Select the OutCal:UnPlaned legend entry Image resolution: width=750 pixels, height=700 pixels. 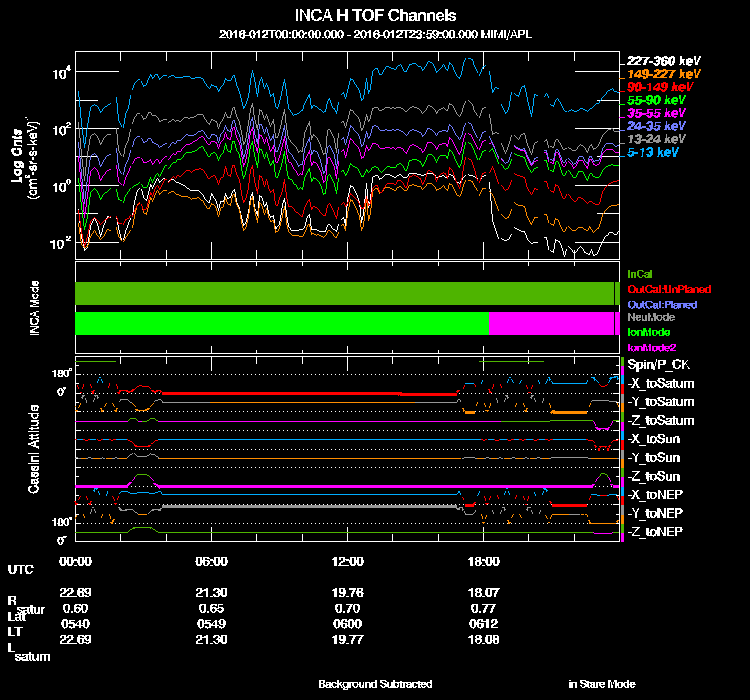click(669, 289)
